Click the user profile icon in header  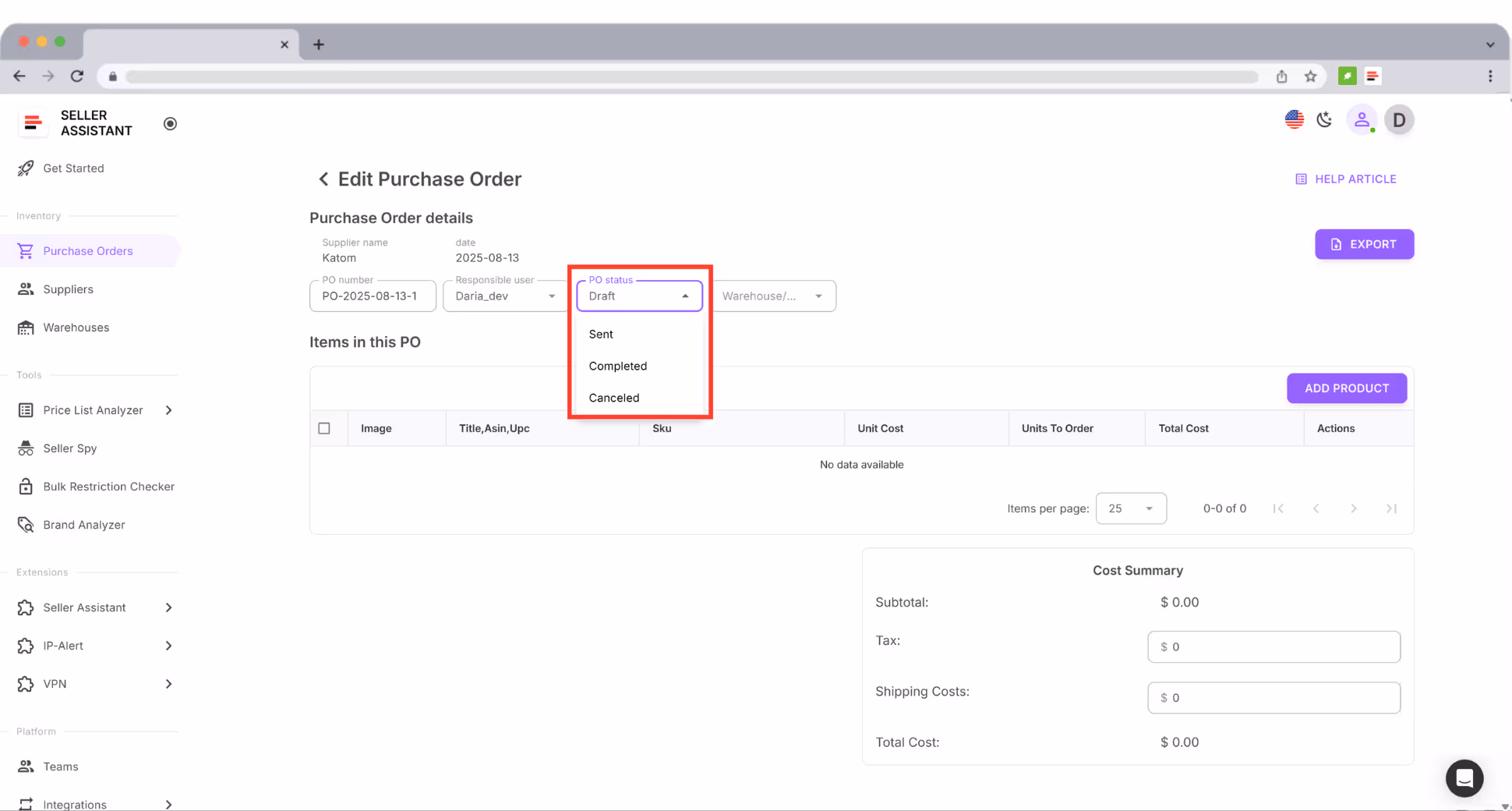coord(1361,120)
